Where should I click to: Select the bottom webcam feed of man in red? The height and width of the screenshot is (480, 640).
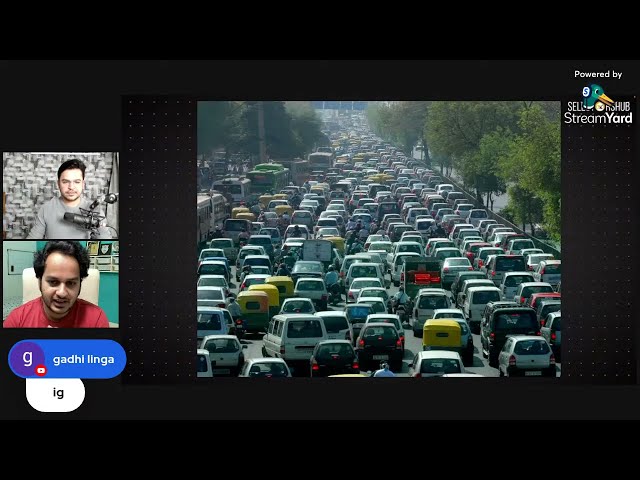click(60, 284)
